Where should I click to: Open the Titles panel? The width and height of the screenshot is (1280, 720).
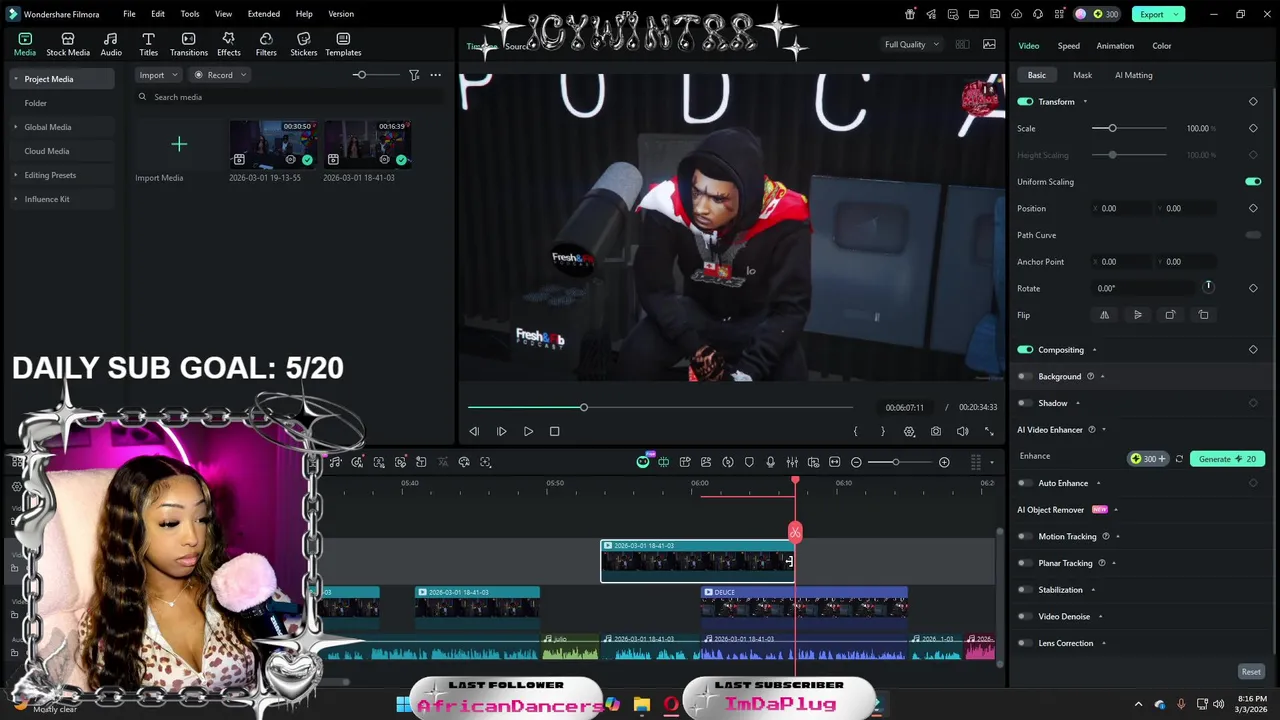pos(148,44)
